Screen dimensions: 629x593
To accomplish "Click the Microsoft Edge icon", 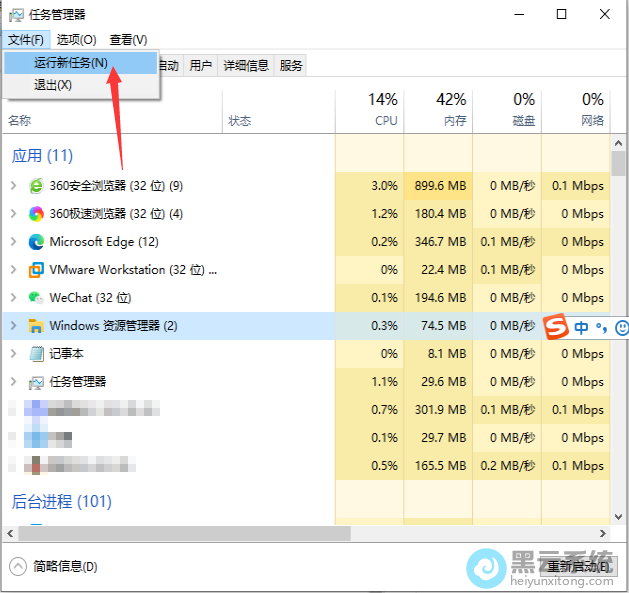I will pos(36,242).
